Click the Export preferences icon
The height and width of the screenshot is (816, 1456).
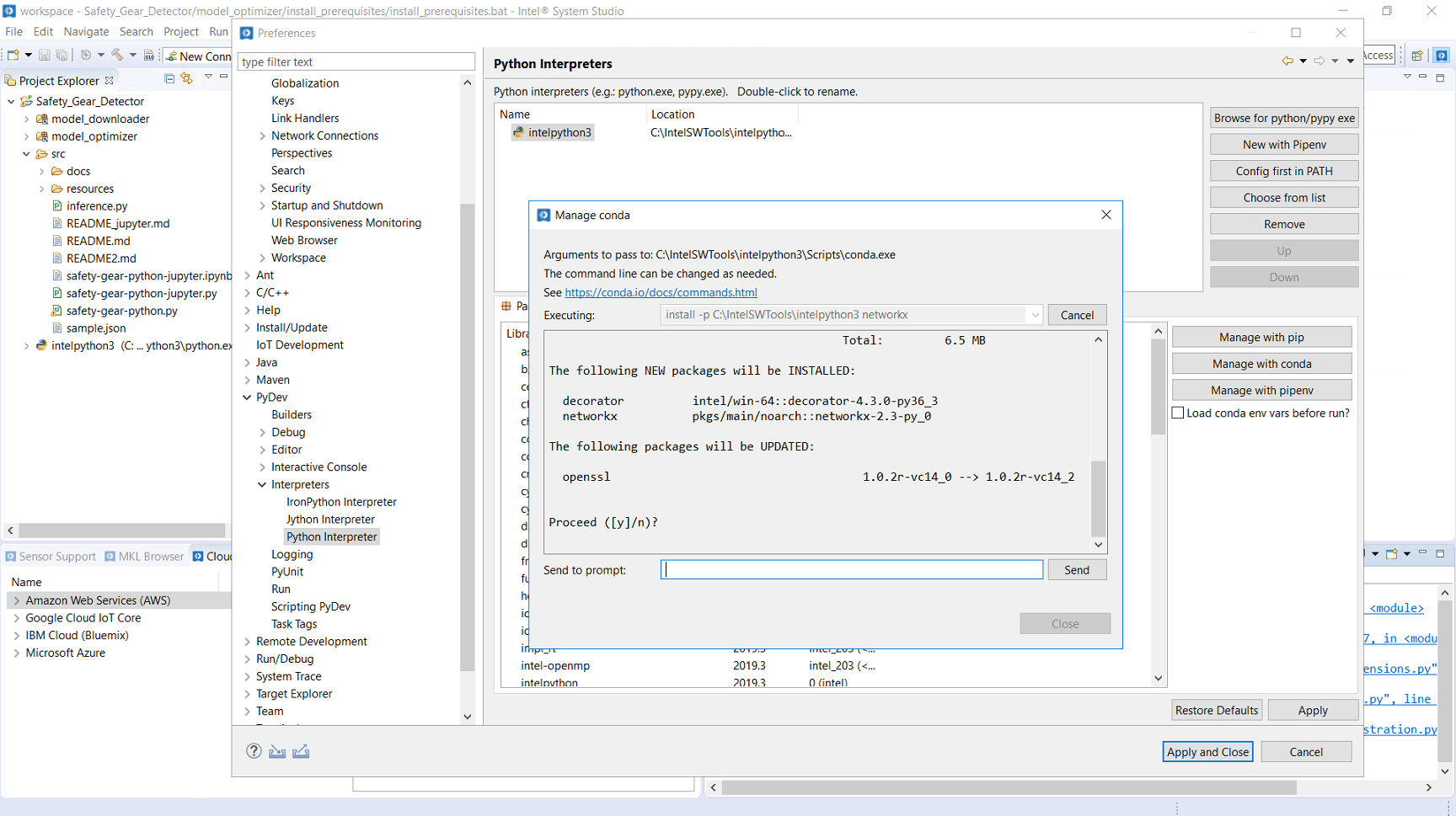pyautogui.click(x=301, y=751)
